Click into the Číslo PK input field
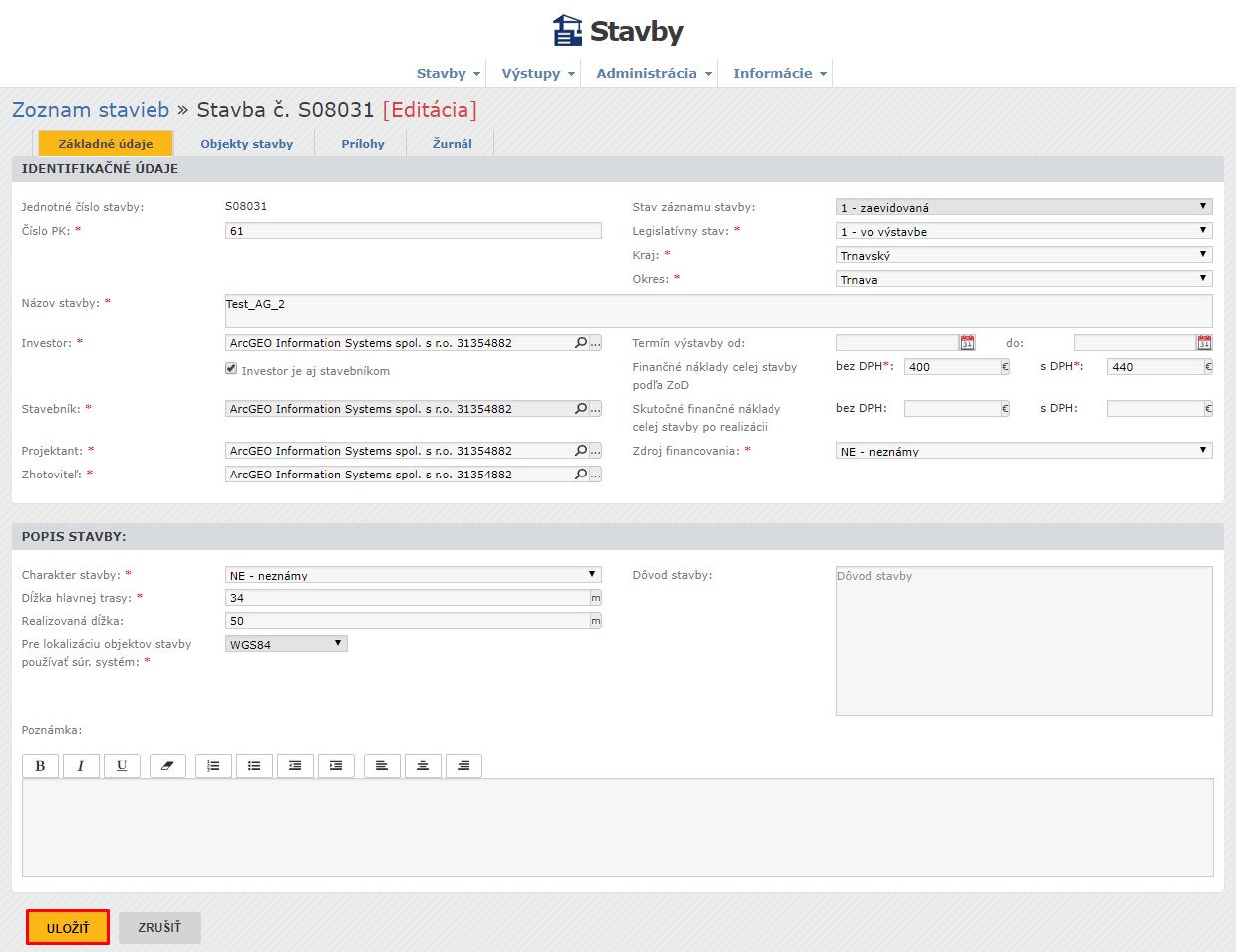The height and width of the screenshot is (952, 1236). (x=413, y=231)
